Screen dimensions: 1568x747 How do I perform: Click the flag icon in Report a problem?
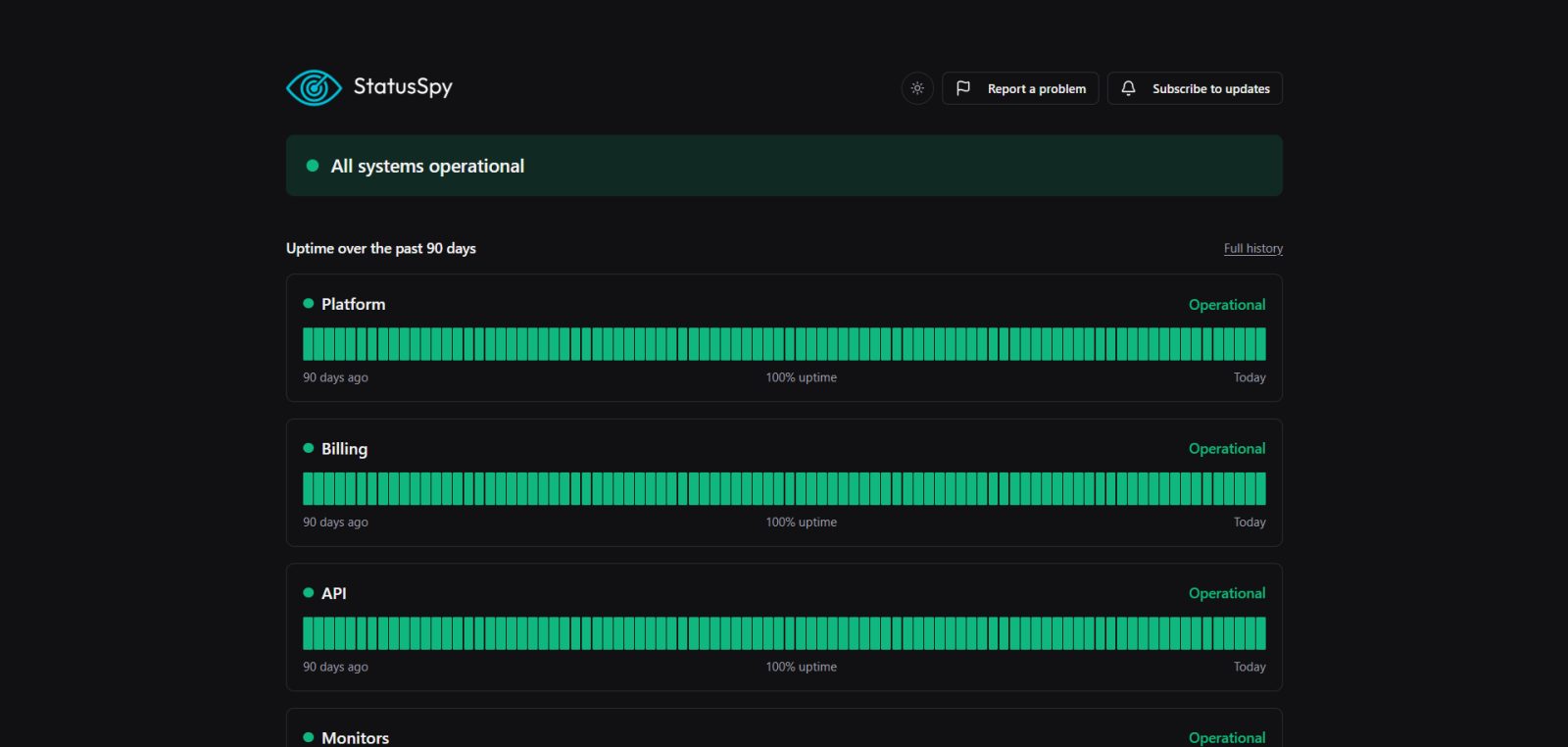(963, 88)
